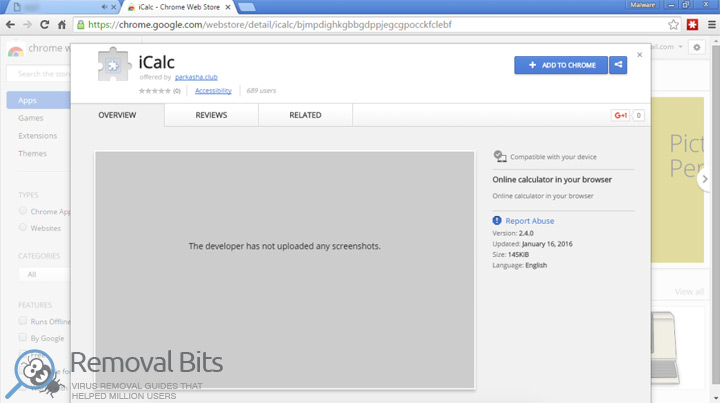
Task: Open the home page icon
Action: coord(62,25)
